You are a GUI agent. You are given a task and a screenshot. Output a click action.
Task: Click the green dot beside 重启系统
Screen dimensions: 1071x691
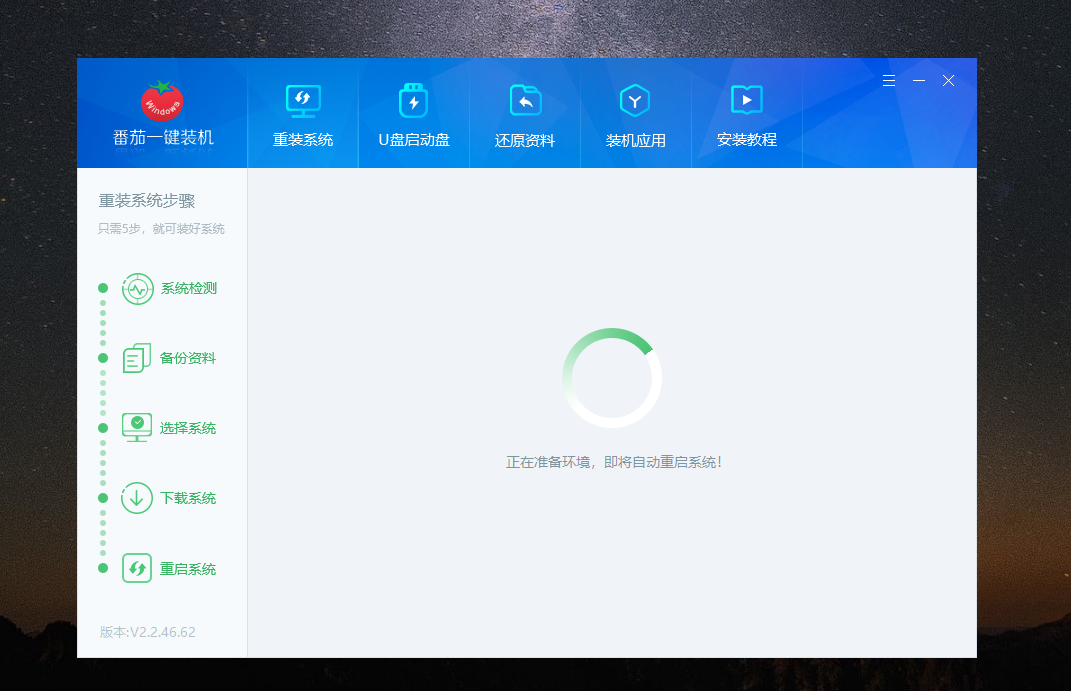pyautogui.click(x=103, y=568)
